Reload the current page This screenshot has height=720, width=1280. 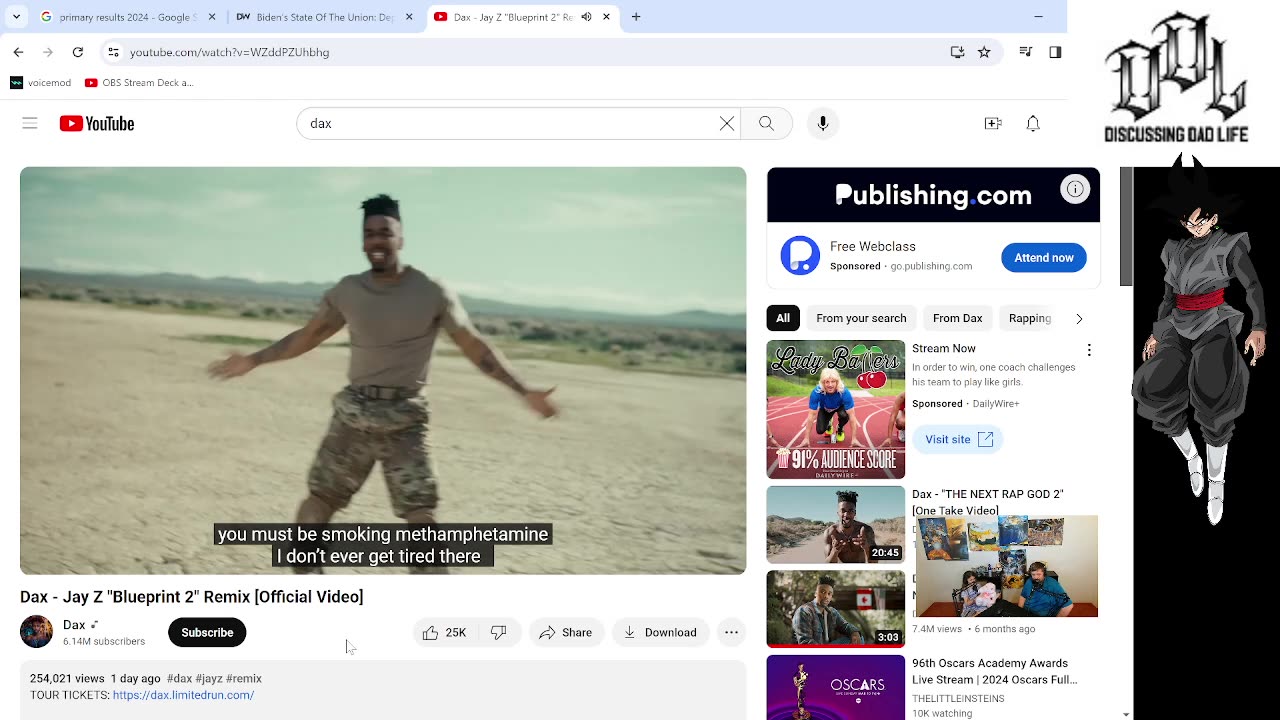[78, 52]
